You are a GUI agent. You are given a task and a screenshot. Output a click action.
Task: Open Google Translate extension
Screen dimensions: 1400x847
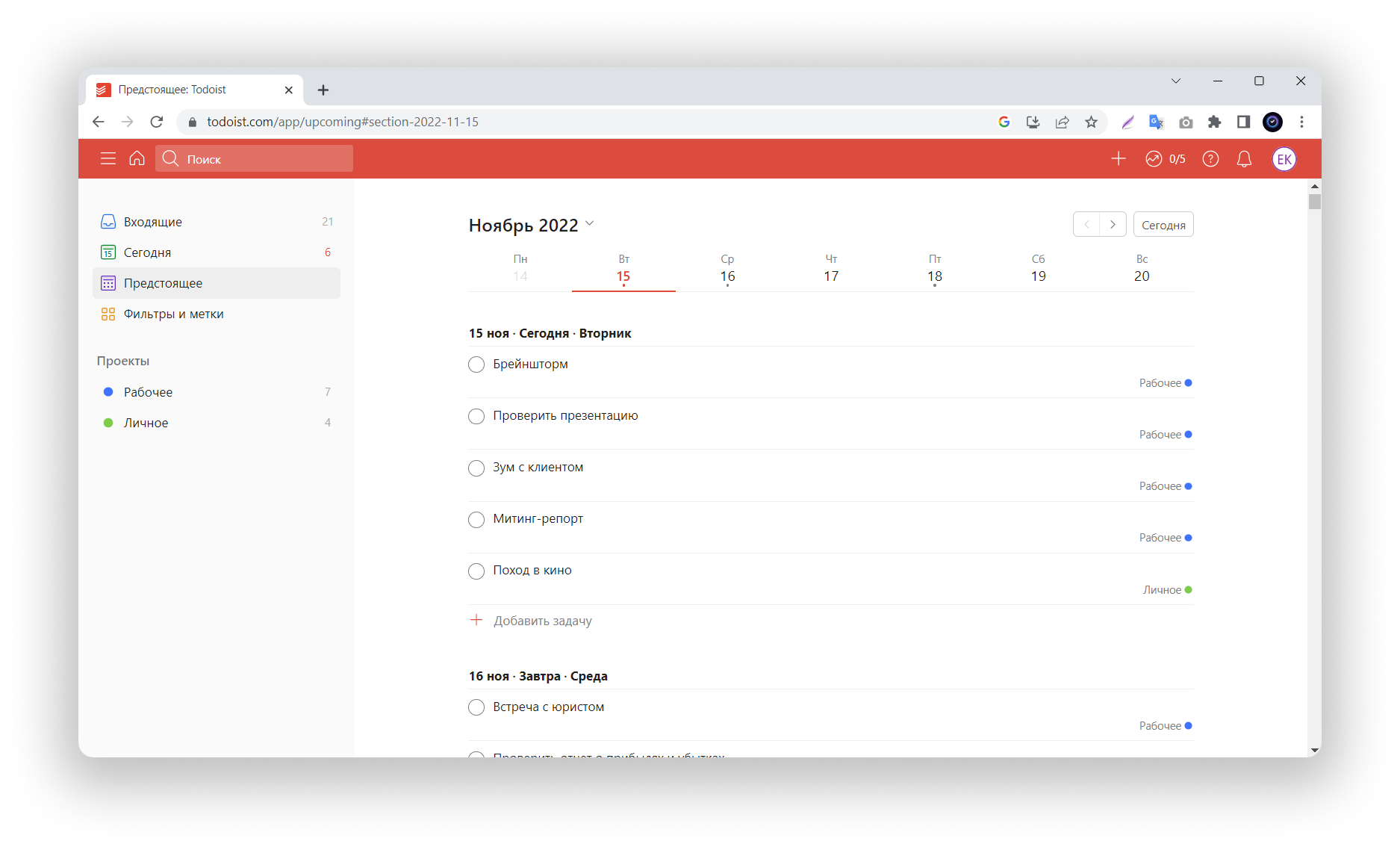tap(1157, 122)
